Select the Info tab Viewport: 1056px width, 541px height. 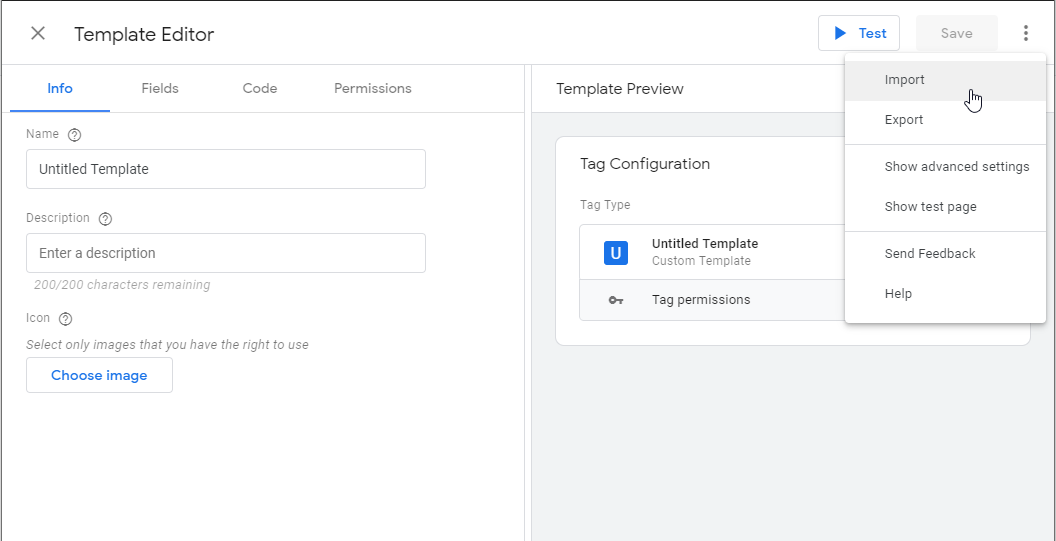click(x=60, y=88)
